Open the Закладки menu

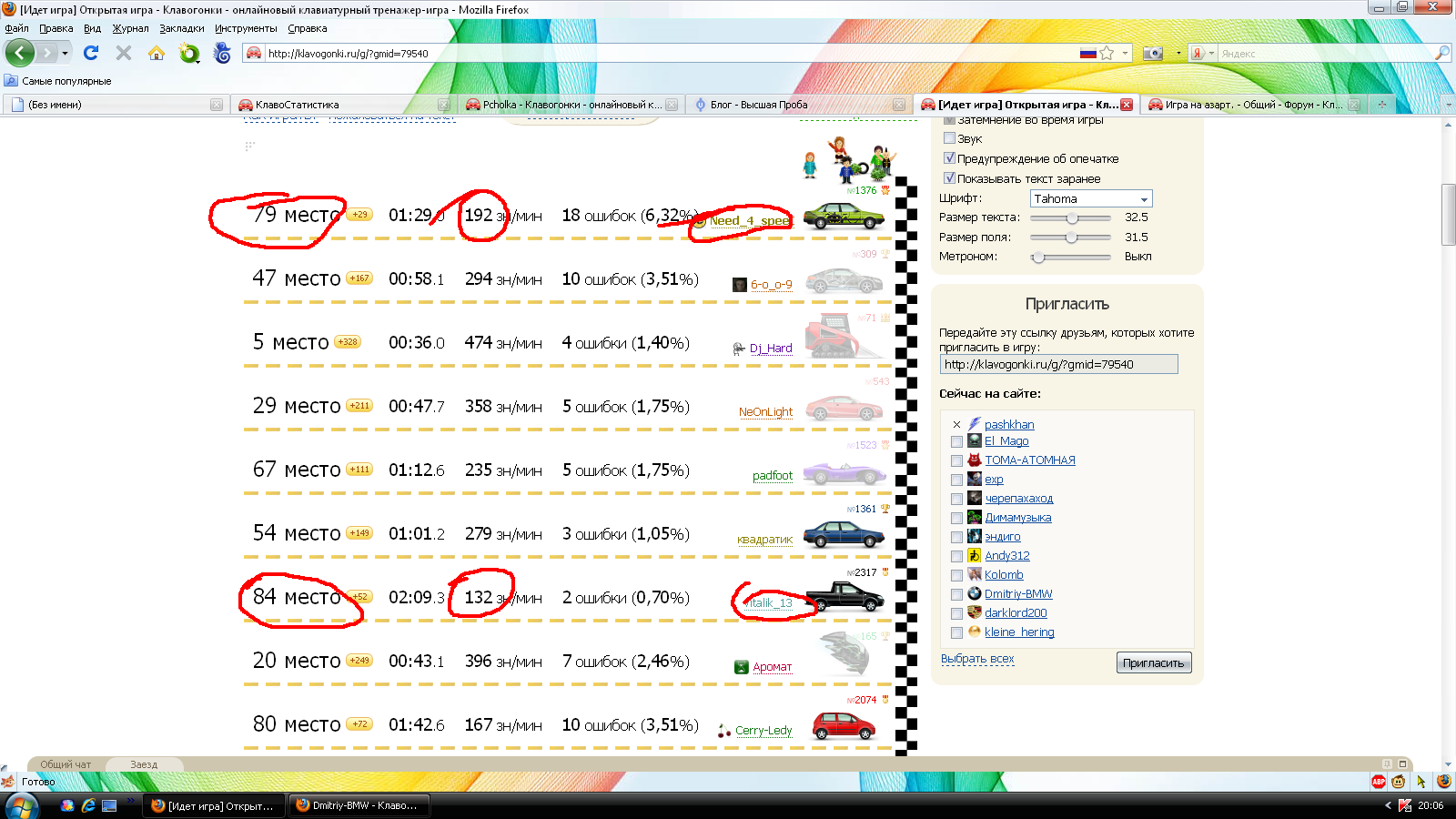[x=182, y=28]
